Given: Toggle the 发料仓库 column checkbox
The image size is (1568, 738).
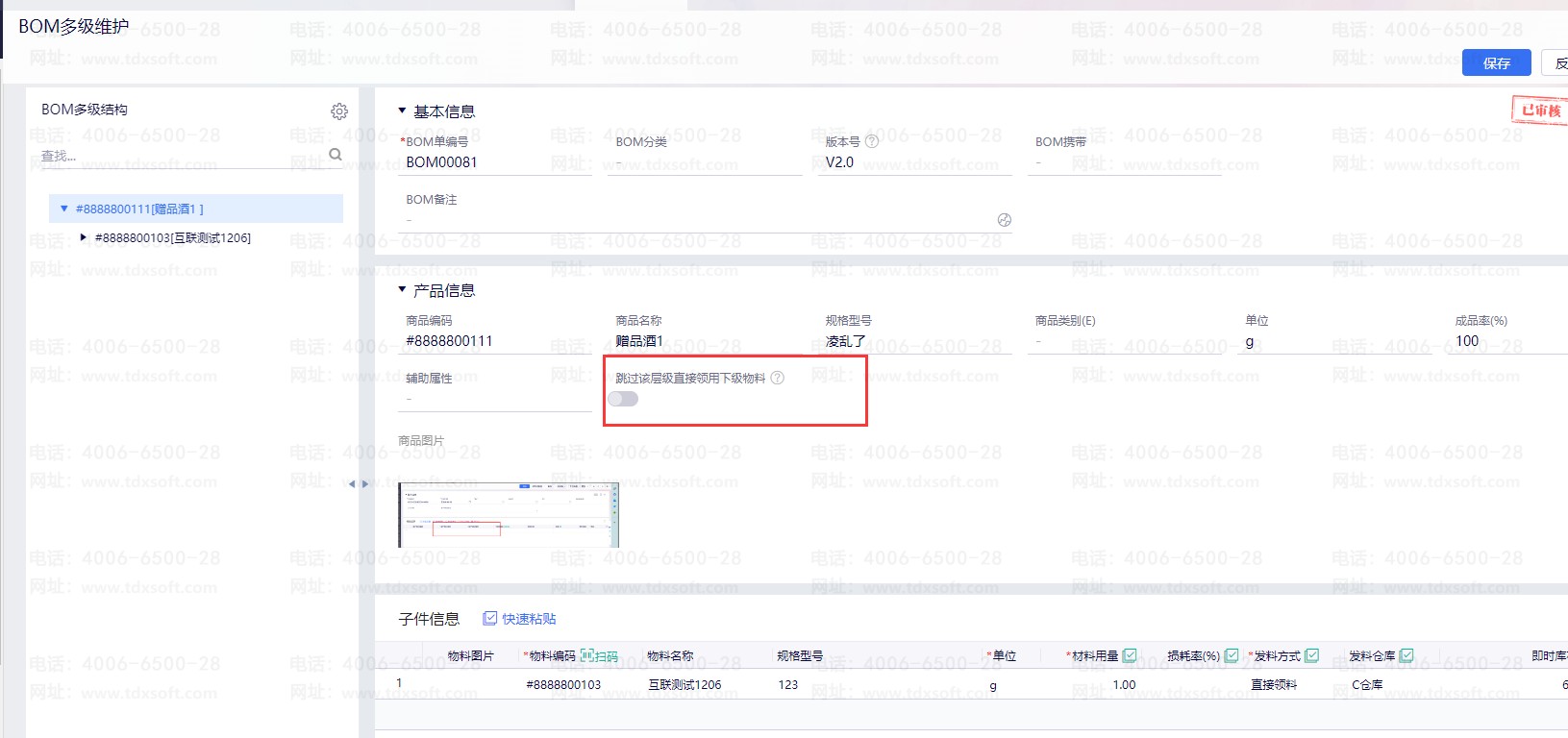Looking at the screenshot, I should 1406,655.
